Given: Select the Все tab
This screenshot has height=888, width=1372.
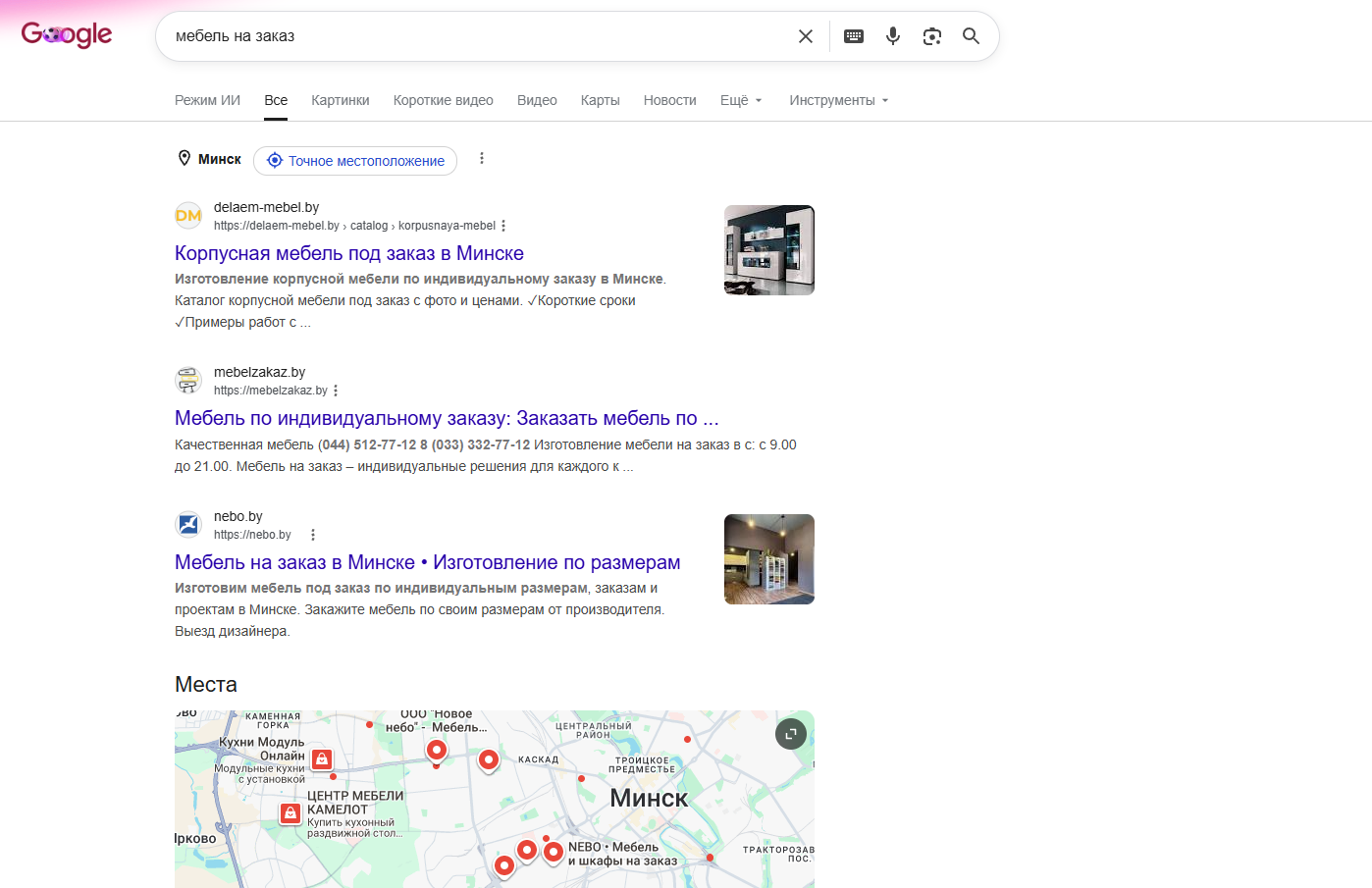Looking at the screenshot, I should point(276,100).
